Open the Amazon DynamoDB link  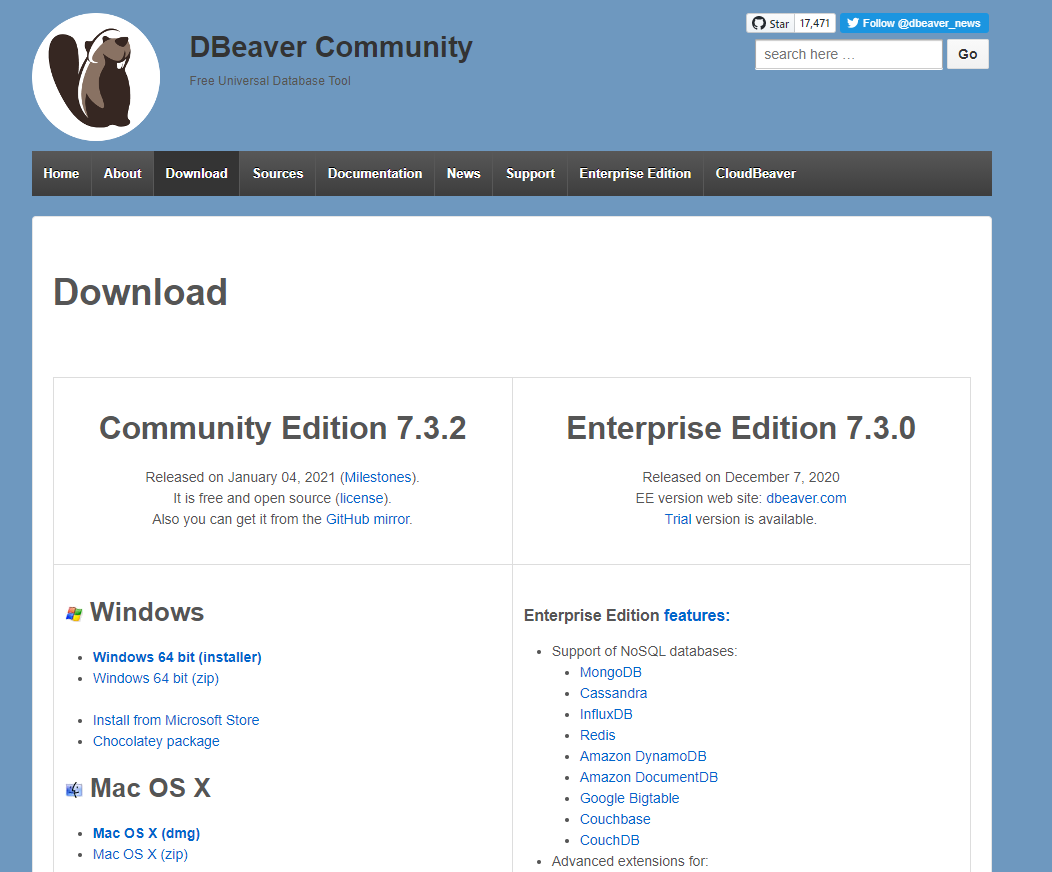(643, 756)
